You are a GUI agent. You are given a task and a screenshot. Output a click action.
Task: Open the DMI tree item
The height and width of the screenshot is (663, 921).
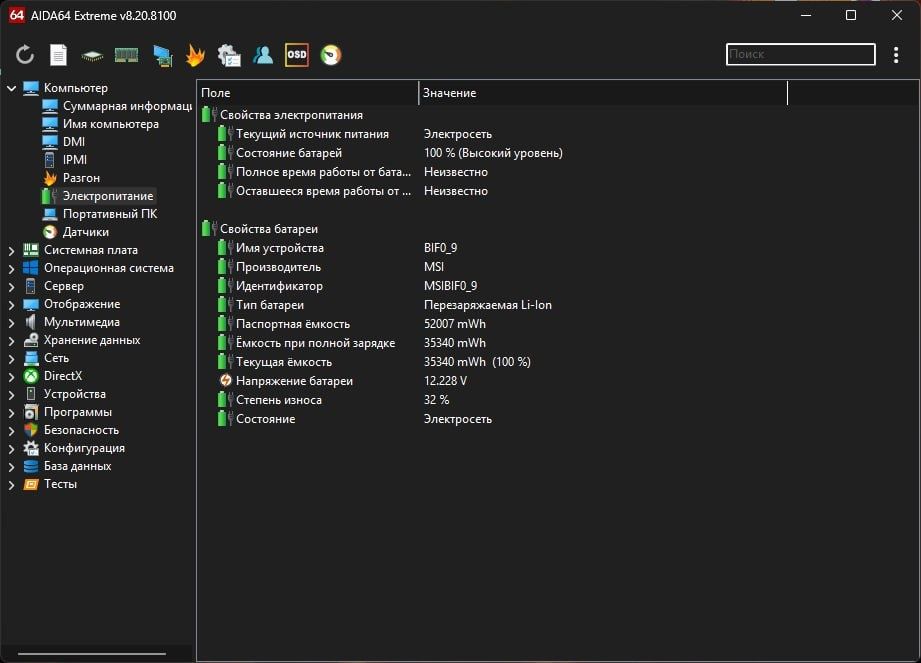pos(73,142)
